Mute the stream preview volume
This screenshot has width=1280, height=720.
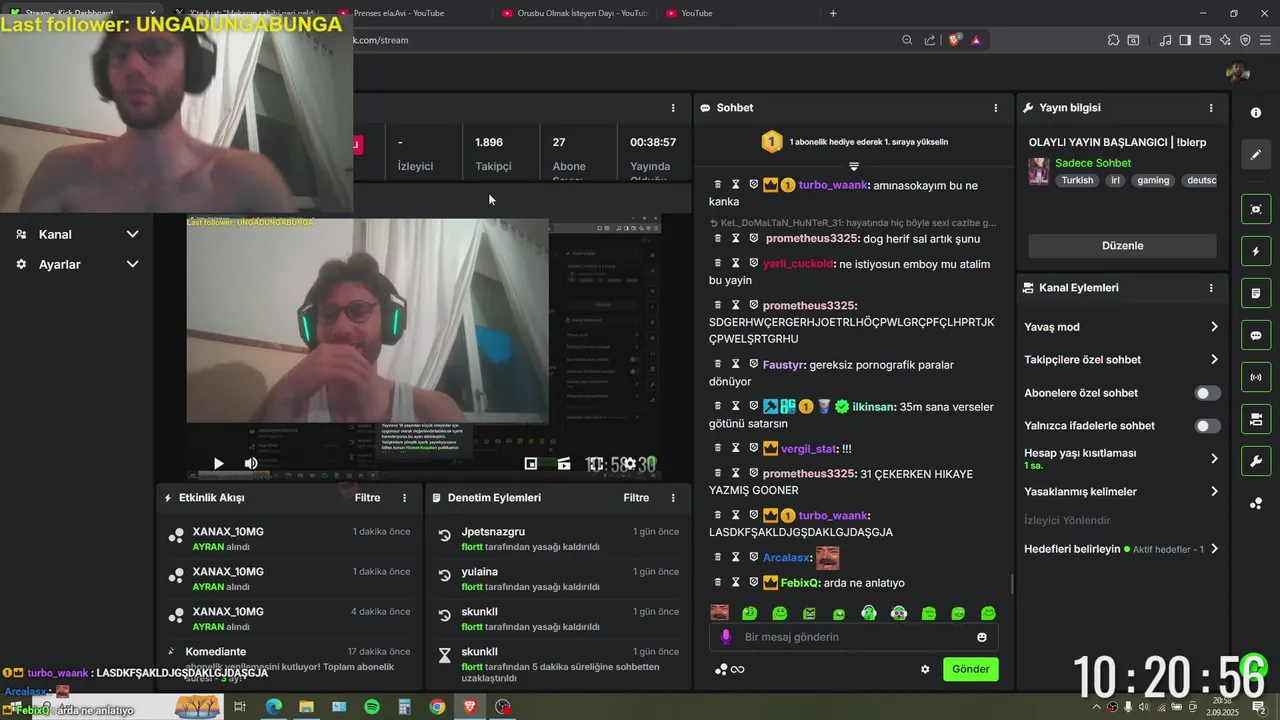251,463
